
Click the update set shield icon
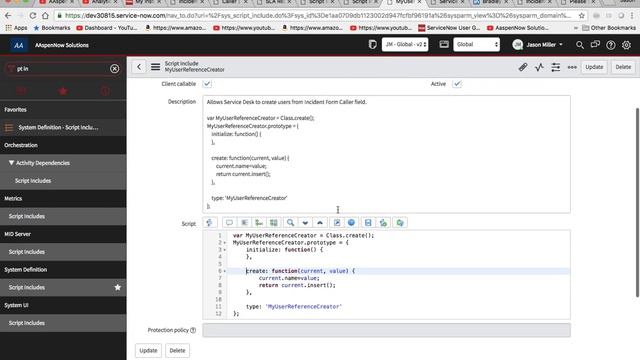pyautogui.click(x=372, y=44)
